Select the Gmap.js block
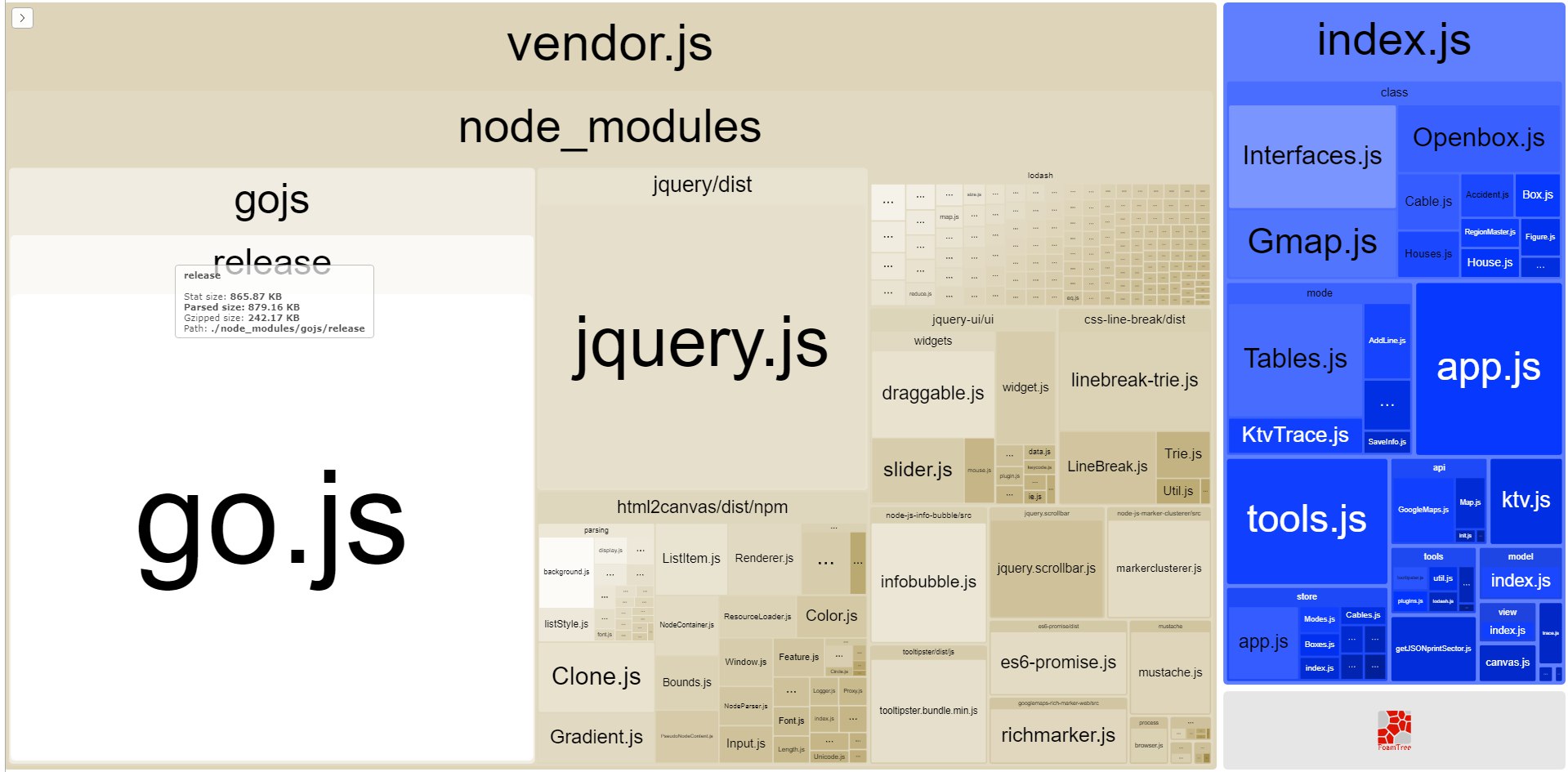The image size is (1568, 772). click(1312, 242)
